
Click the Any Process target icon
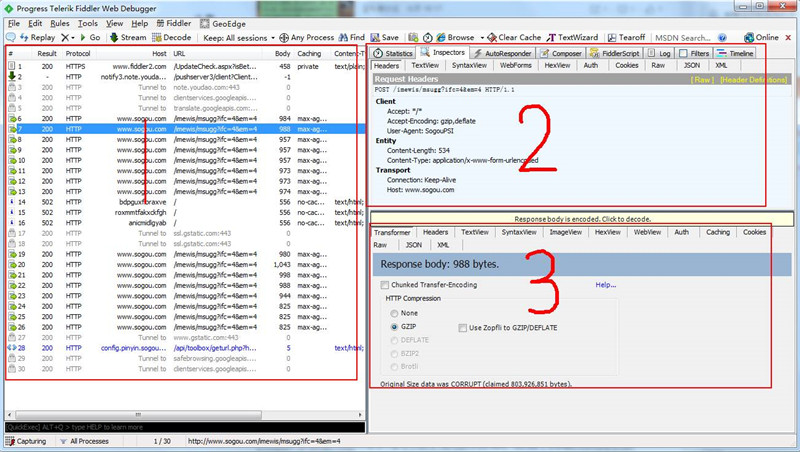click(x=284, y=38)
